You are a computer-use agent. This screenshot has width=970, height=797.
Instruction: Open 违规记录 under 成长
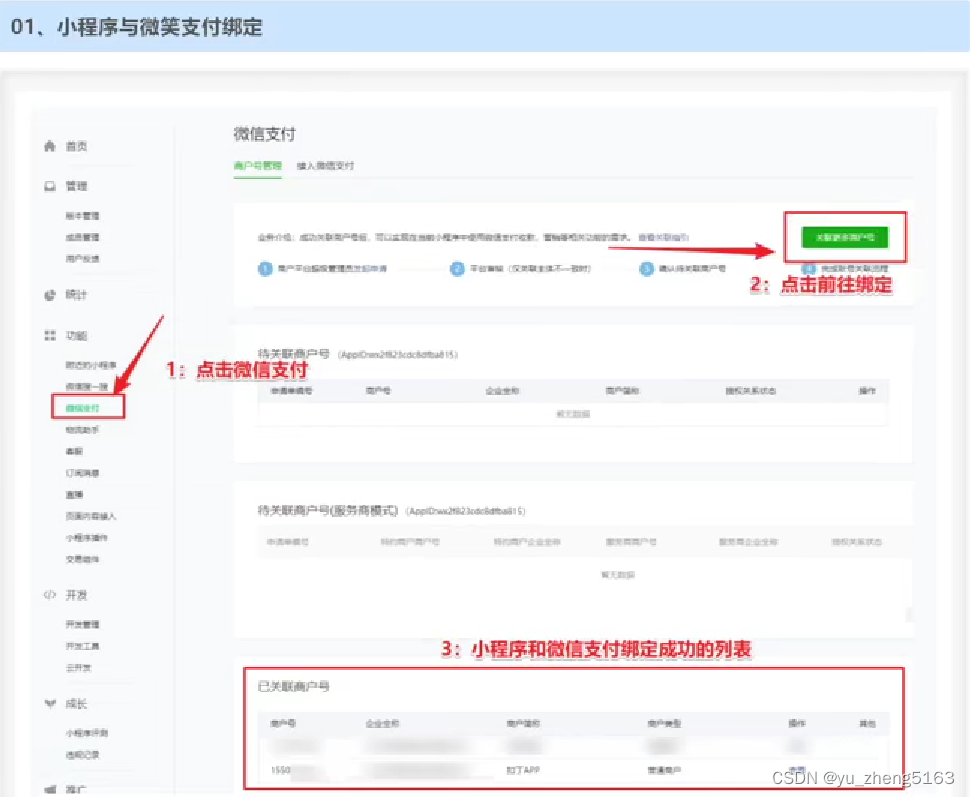pyautogui.click(x=82, y=755)
